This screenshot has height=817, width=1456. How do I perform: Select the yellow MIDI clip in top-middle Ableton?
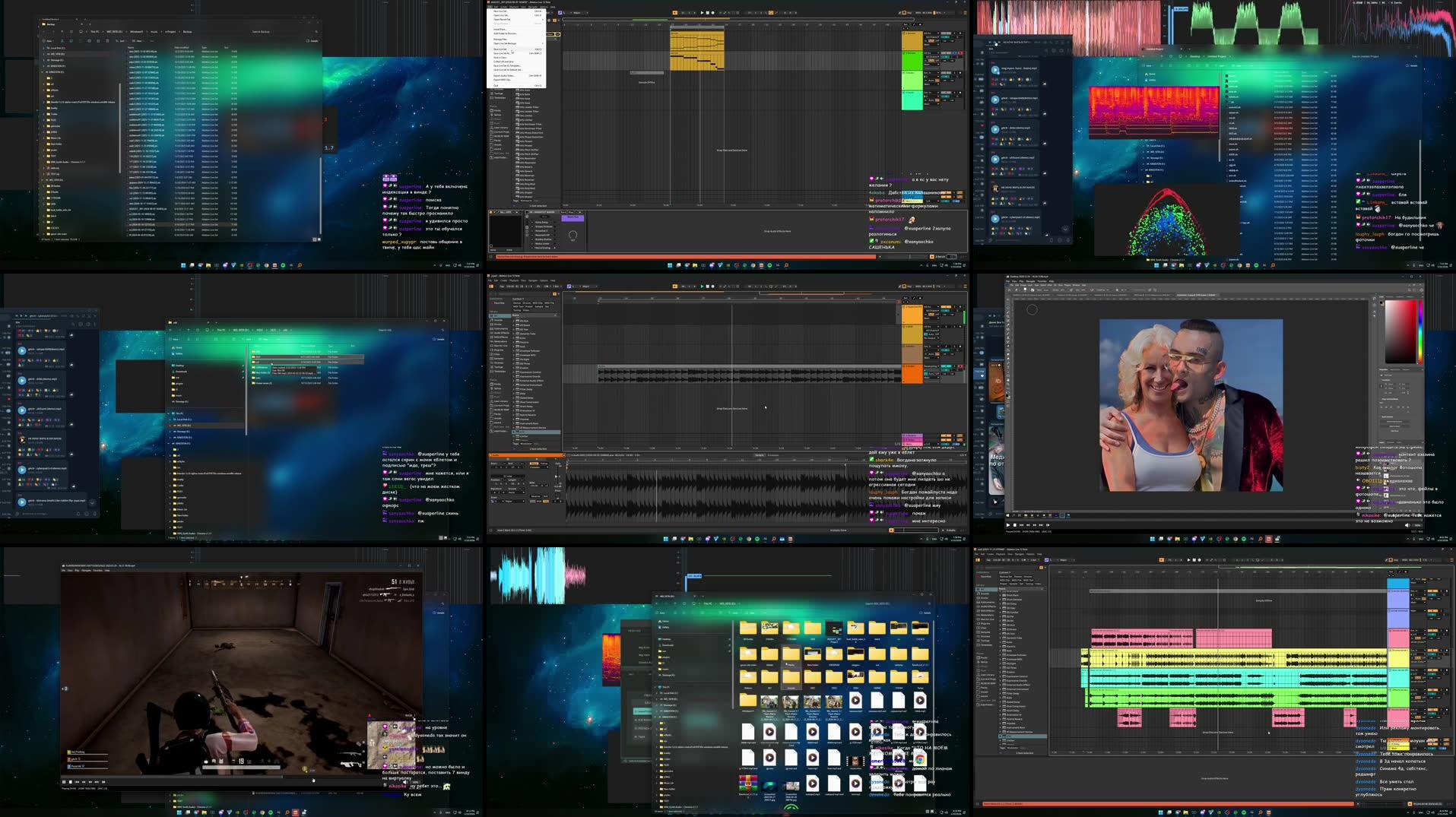pyautogui.click(x=697, y=50)
